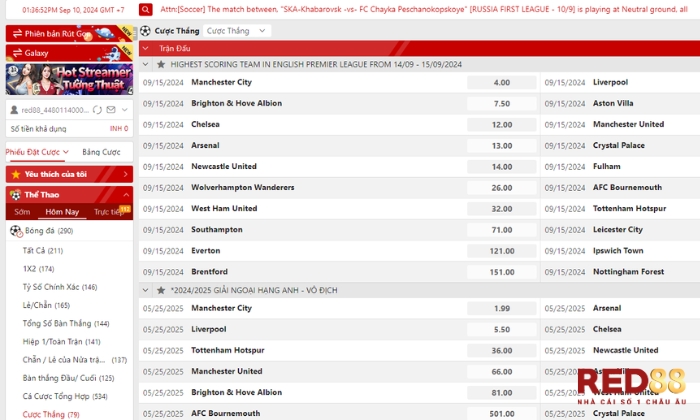Select Everton odds 121.00
This screenshot has height=420, width=700.
point(502,251)
